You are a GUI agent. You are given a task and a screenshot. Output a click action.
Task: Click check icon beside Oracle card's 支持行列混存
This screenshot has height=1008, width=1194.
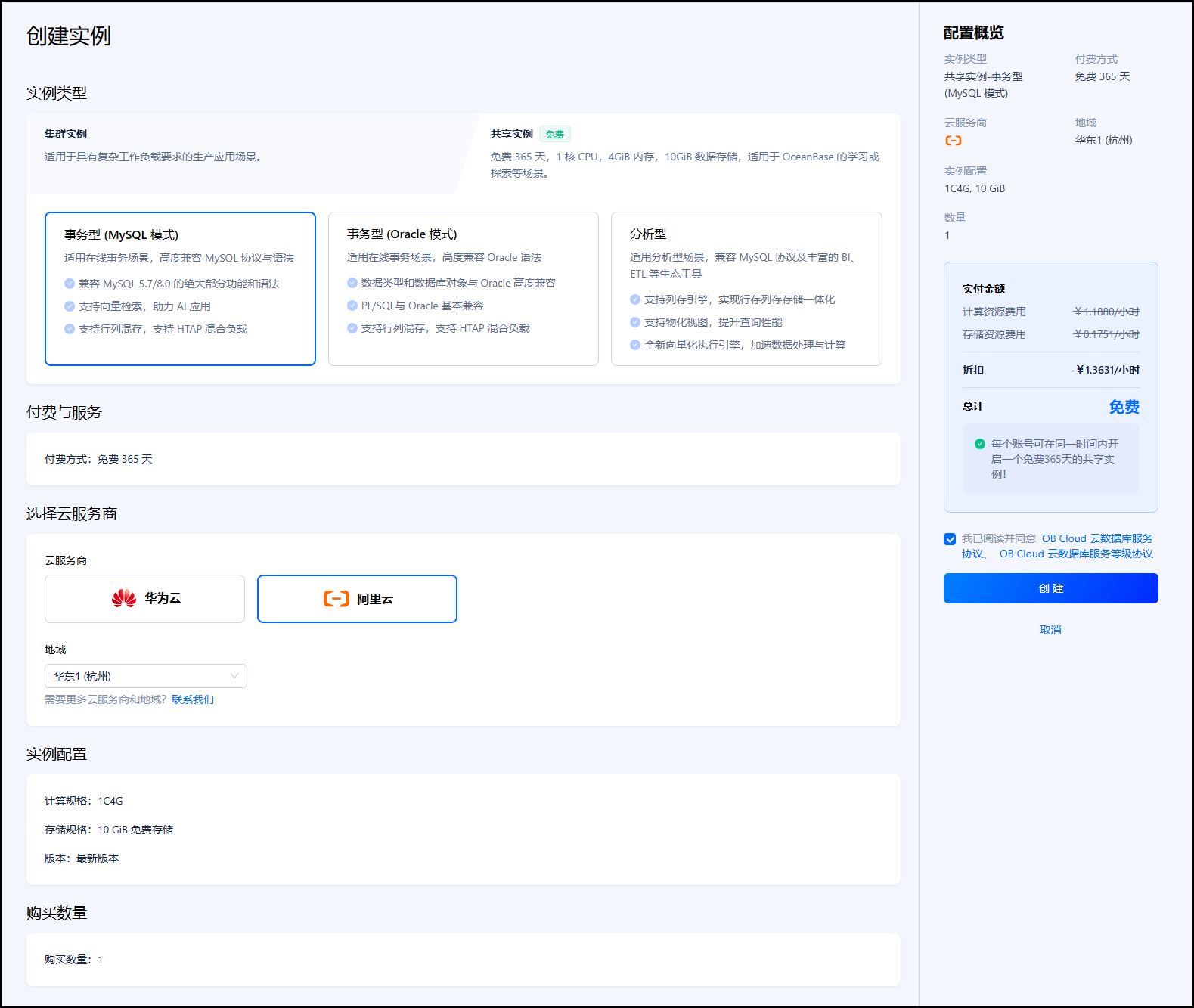tap(352, 328)
